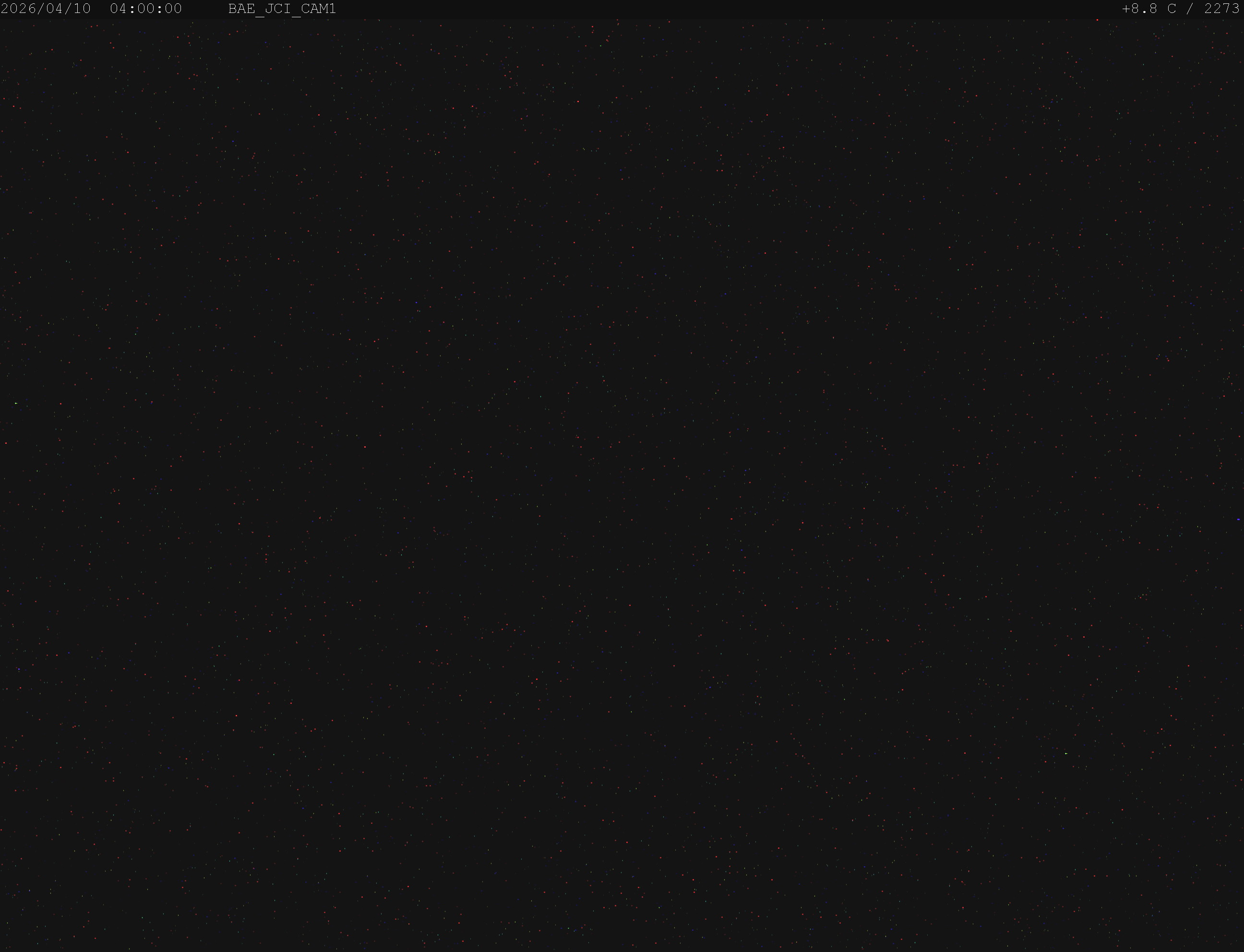Image resolution: width=1244 pixels, height=952 pixels.
Task: Select the 04:00:00 time overlay
Action: point(145,9)
